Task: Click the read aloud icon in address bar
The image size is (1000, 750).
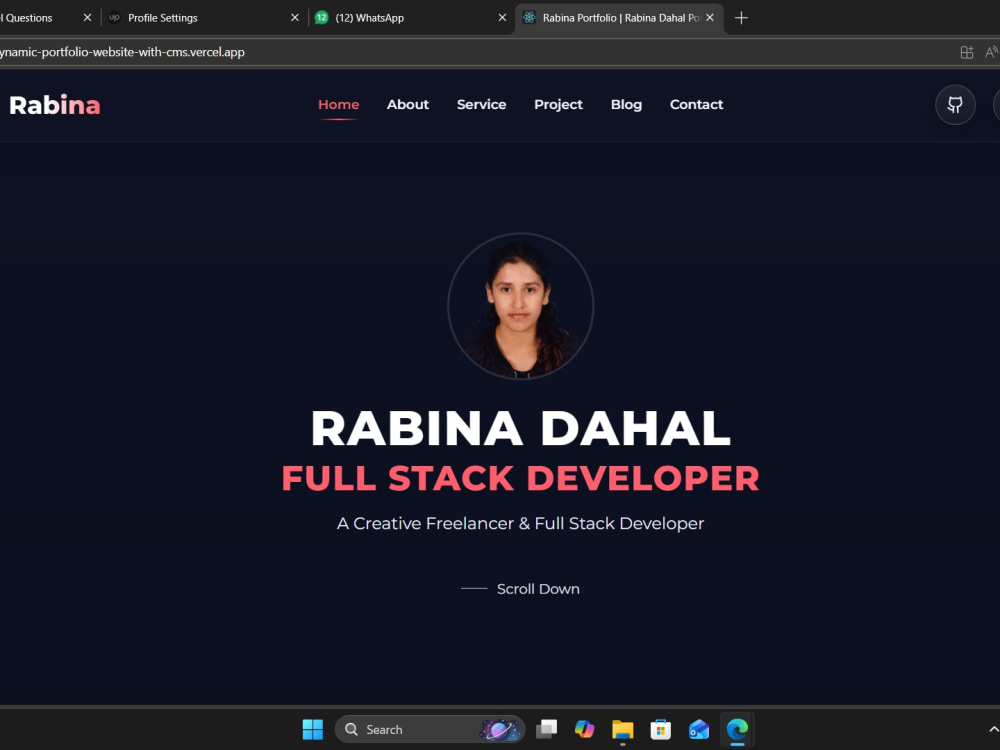Action: [x=992, y=52]
